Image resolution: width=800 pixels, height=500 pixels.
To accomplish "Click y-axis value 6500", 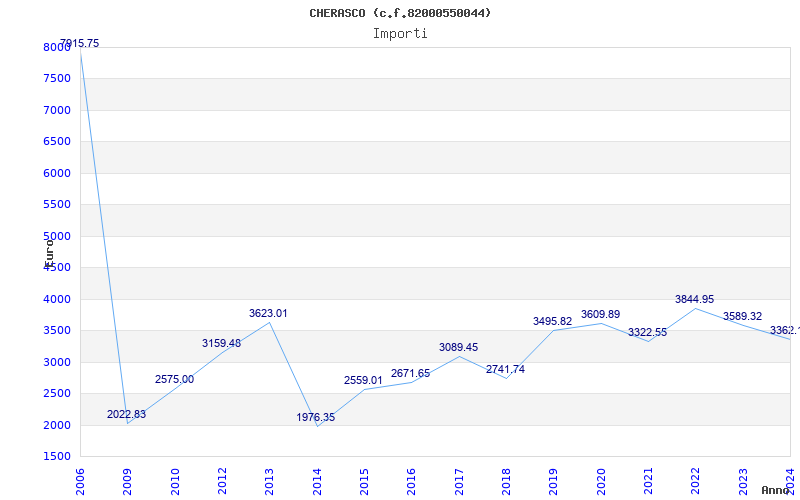I will pos(57,141).
